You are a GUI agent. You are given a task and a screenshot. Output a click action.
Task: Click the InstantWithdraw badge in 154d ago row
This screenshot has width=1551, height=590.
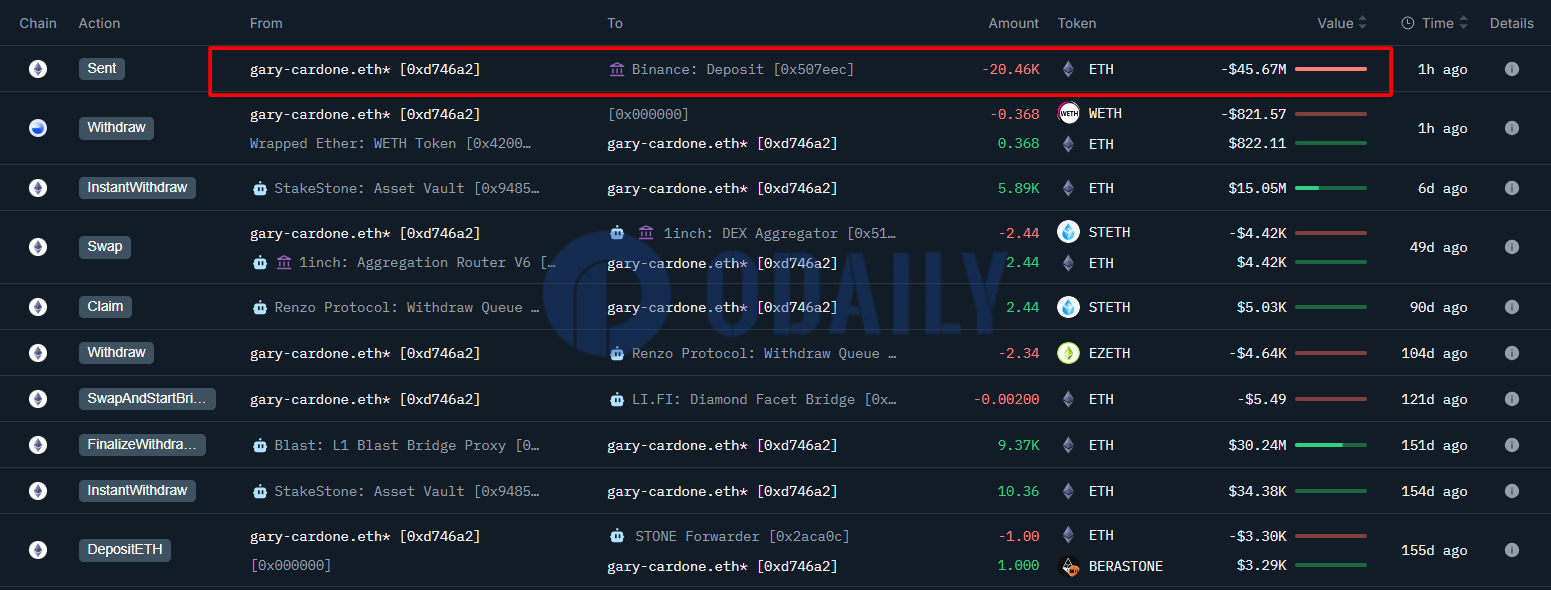coord(137,491)
